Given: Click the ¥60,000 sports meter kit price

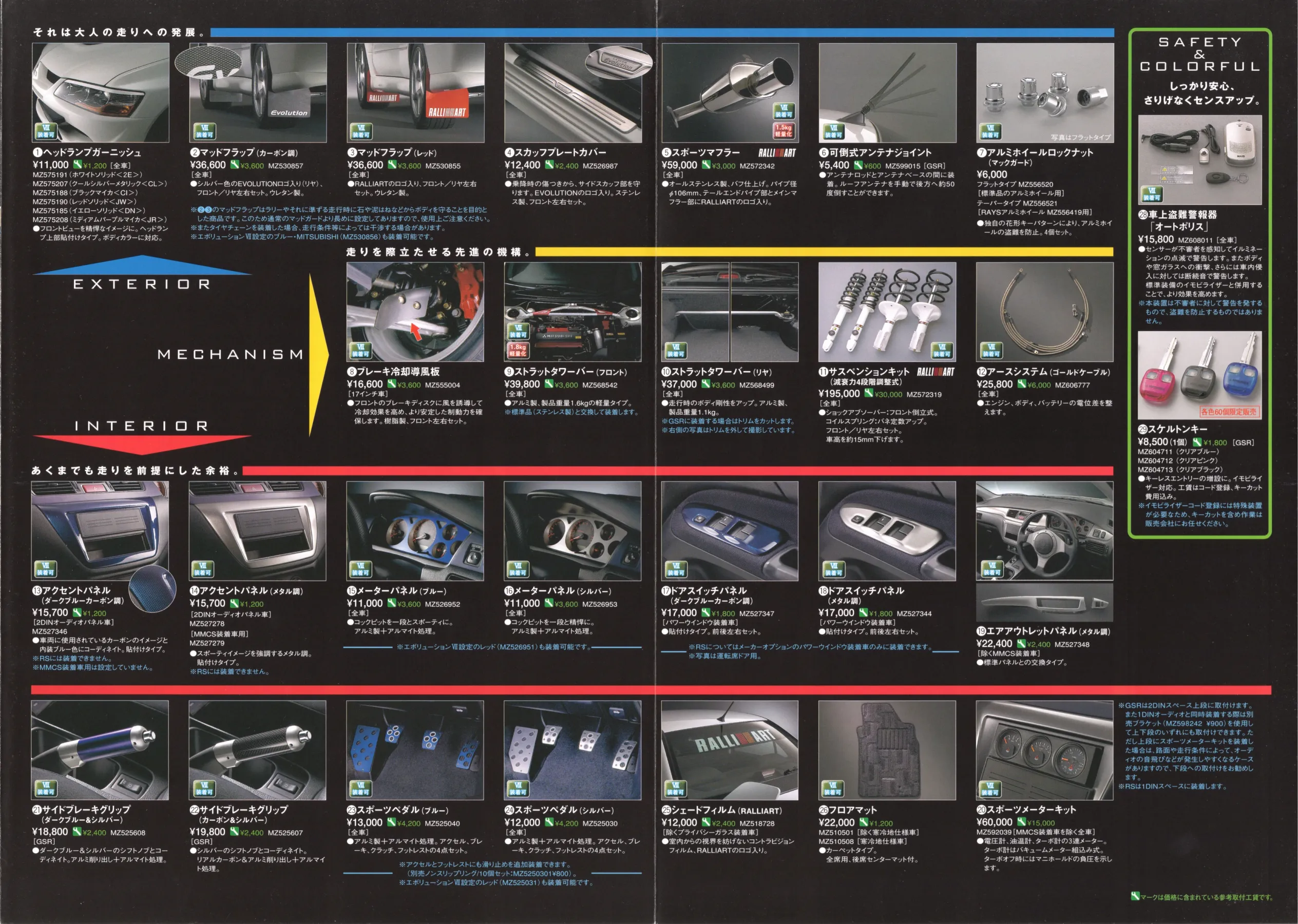Looking at the screenshot, I should click(994, 821).
